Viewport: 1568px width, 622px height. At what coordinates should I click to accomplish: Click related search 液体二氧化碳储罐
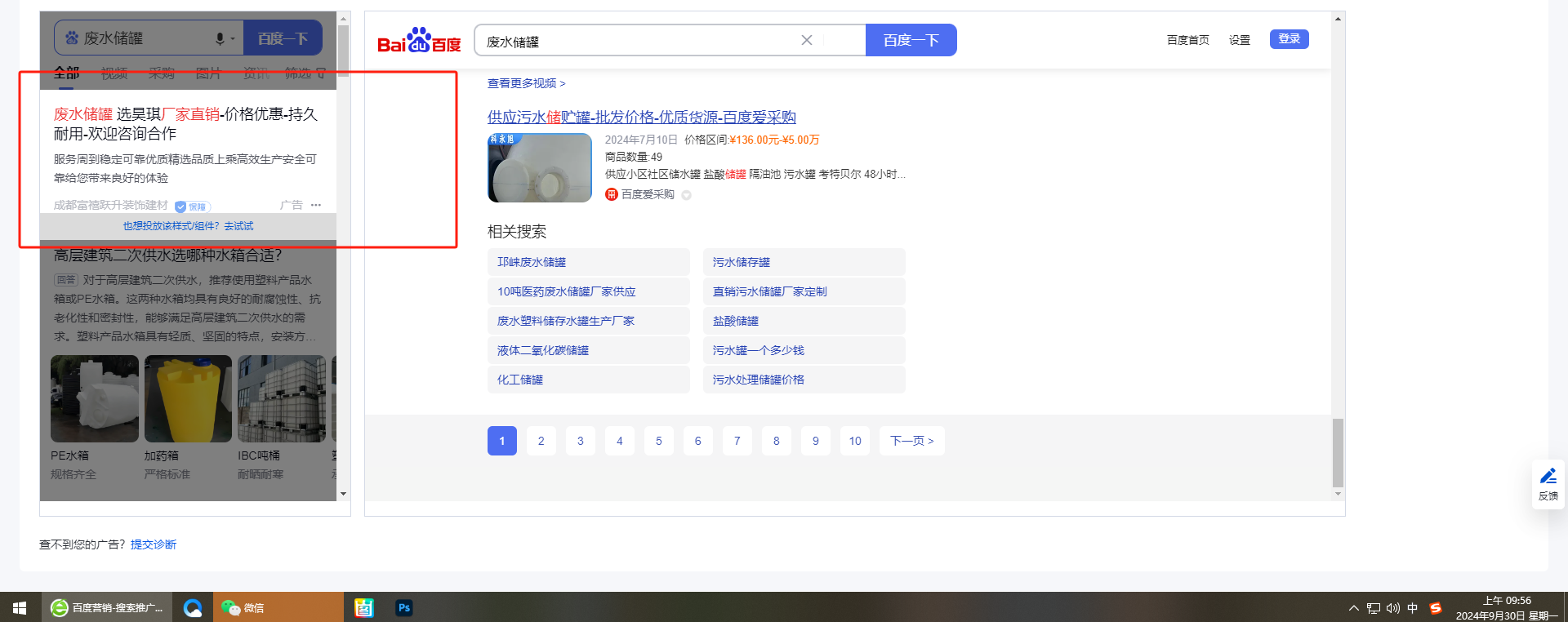click(589, 350)
